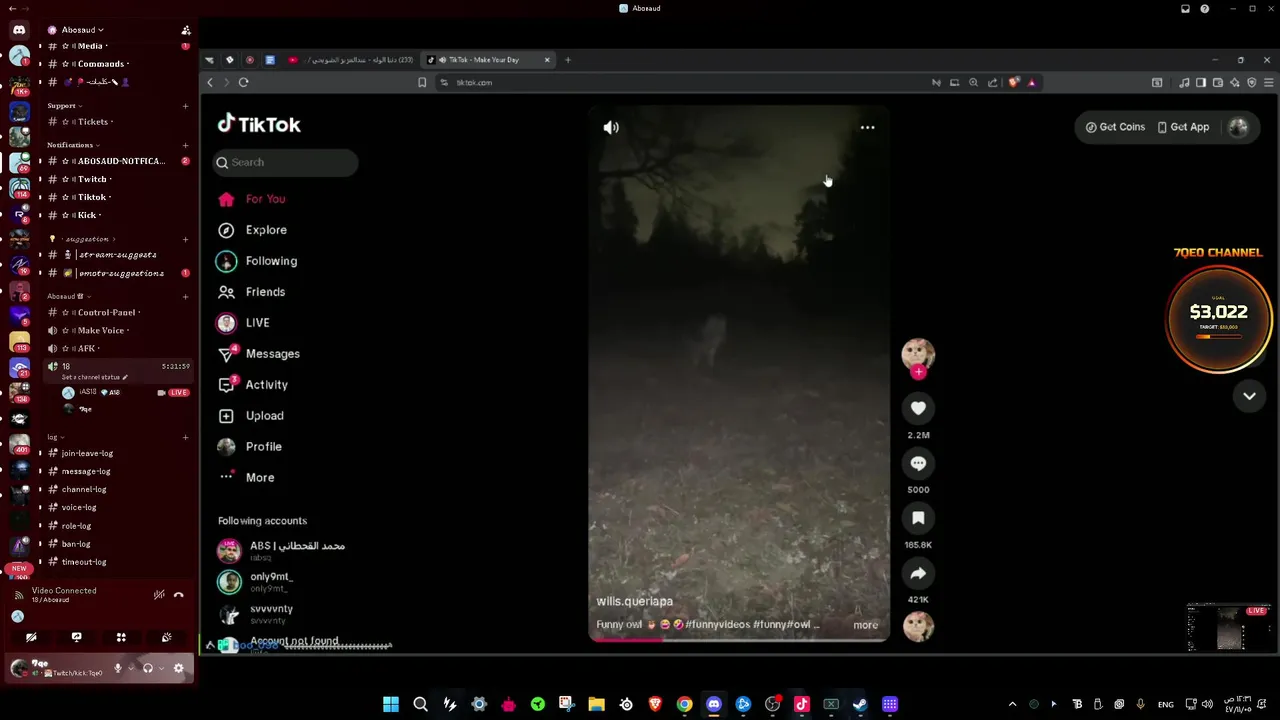This screenshot has width=1280, height=720.
Task: Share the video using the arrow icon
Action: click(918, 573)
